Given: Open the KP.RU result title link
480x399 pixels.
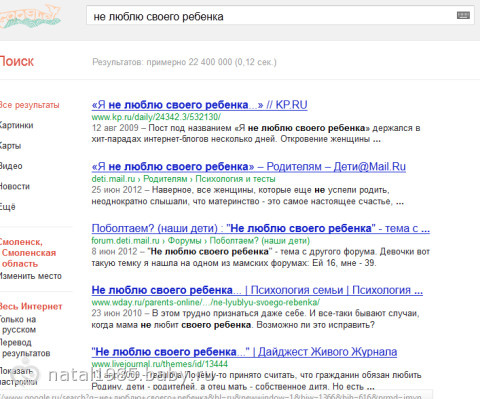Looking at the screenshot, I should pos(199,105).
